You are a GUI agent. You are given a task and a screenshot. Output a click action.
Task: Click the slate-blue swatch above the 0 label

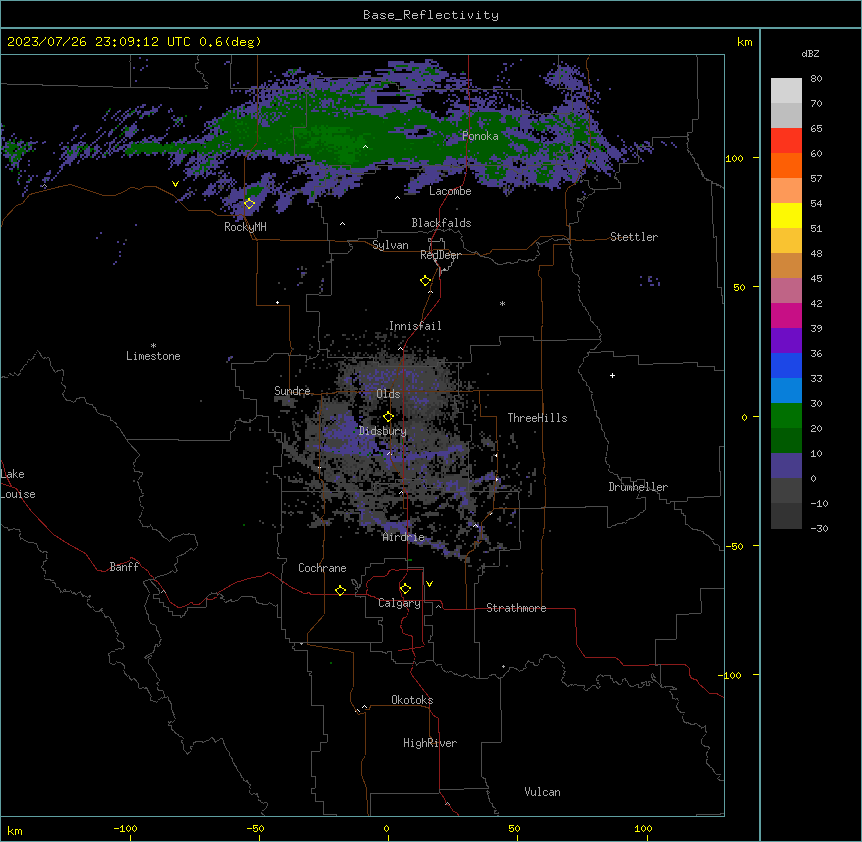[x=786, y=466]
